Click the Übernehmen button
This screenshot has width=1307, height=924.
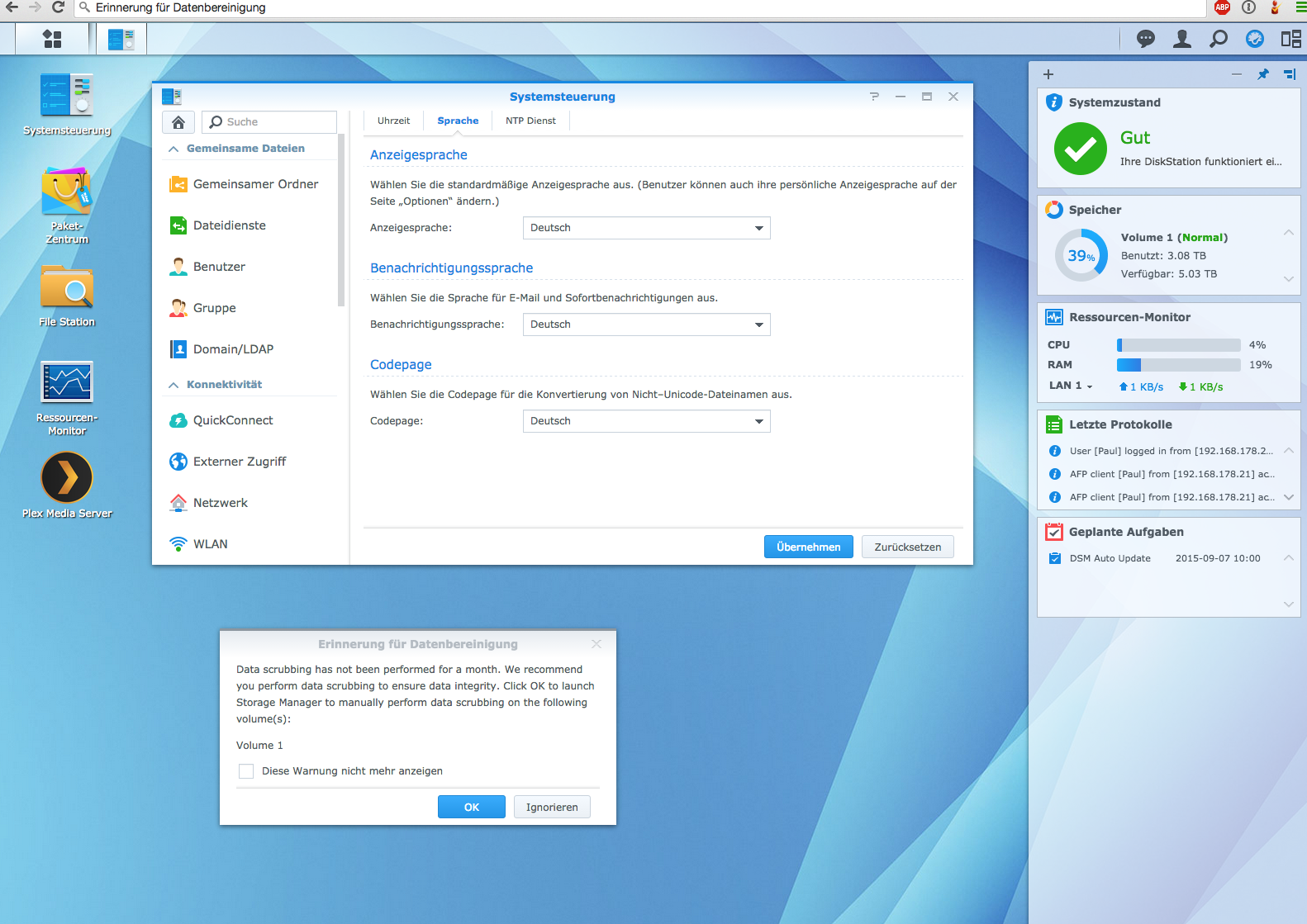[808, 547]
